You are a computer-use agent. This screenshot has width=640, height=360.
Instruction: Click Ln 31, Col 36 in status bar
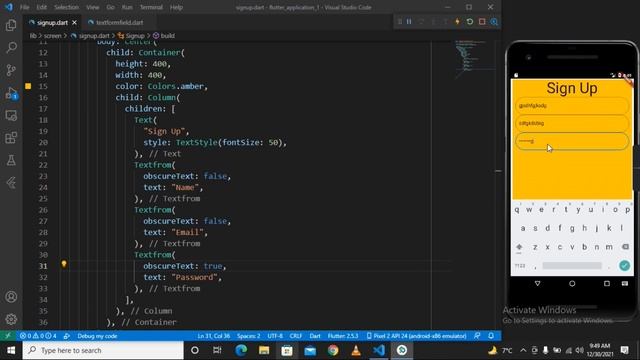click(x=213, y=336)
